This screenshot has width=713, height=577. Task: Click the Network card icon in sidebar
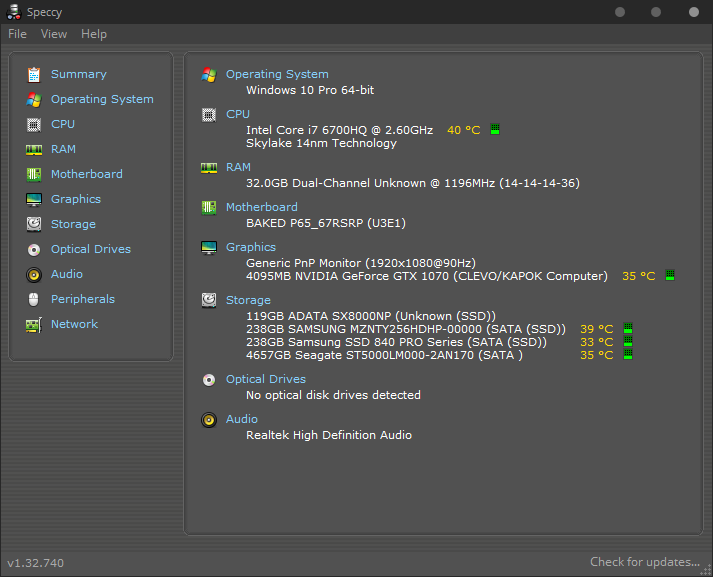34,325
